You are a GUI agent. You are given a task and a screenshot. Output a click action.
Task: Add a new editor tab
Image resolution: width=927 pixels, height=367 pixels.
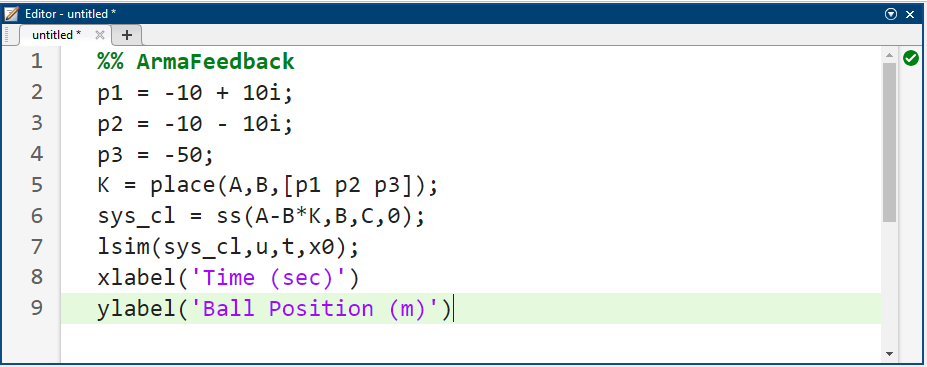[x=127, y=35]
